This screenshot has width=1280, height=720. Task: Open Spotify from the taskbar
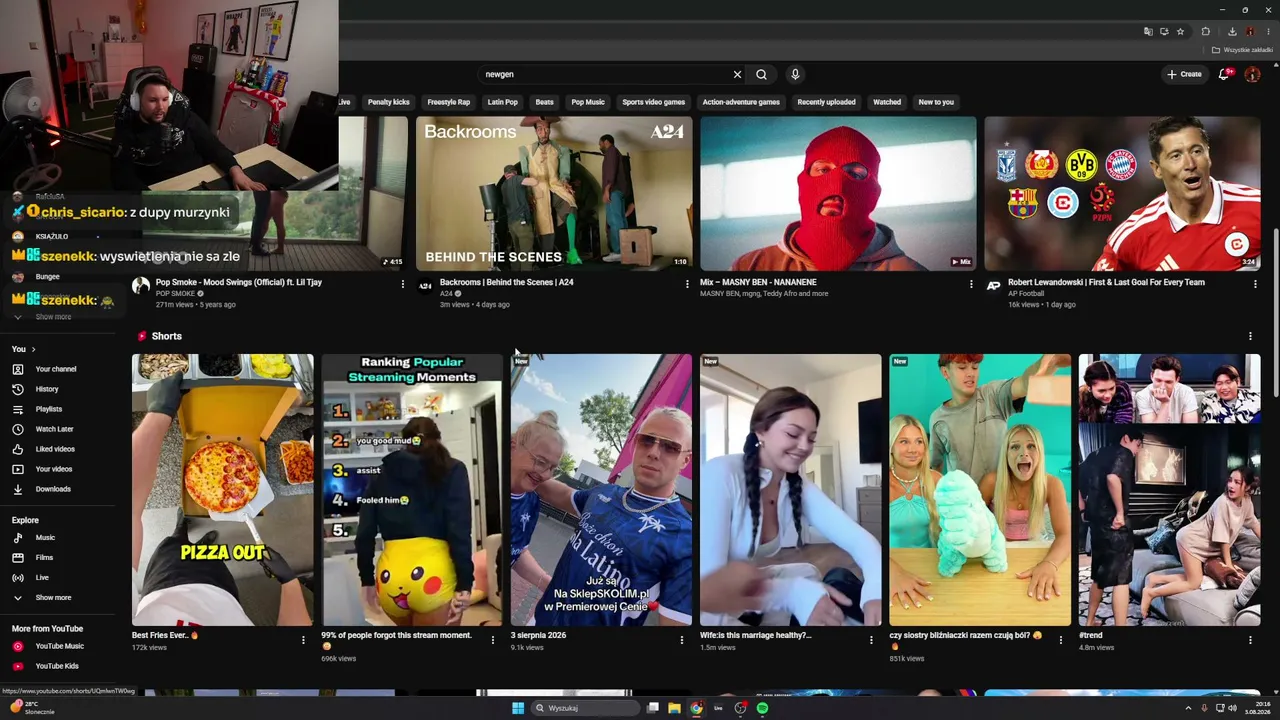point(762,708)
